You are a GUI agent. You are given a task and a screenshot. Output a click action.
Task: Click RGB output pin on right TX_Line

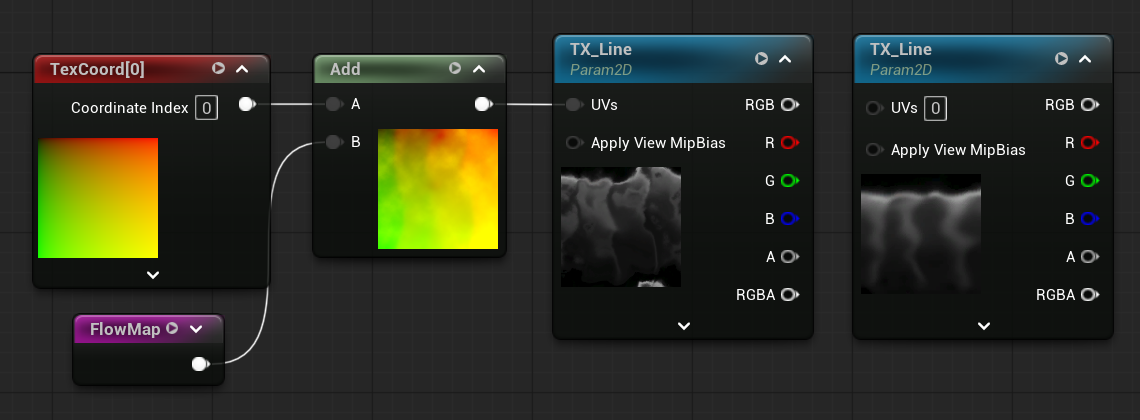[1089, 105]
